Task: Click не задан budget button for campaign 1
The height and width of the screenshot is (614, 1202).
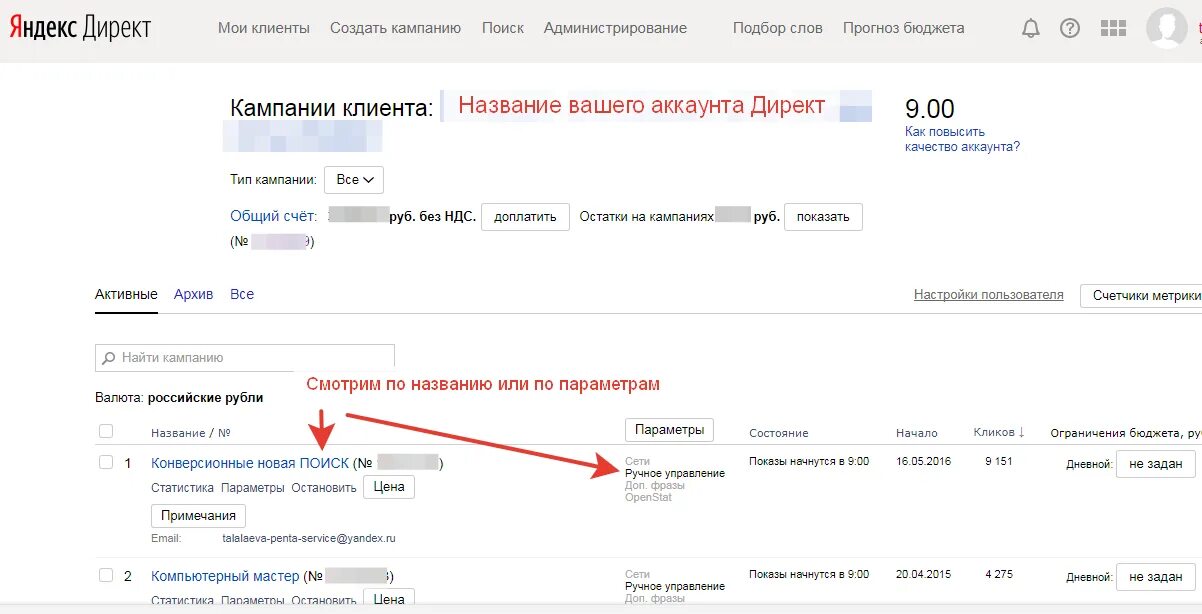Action: click(x=1155, y=464)
